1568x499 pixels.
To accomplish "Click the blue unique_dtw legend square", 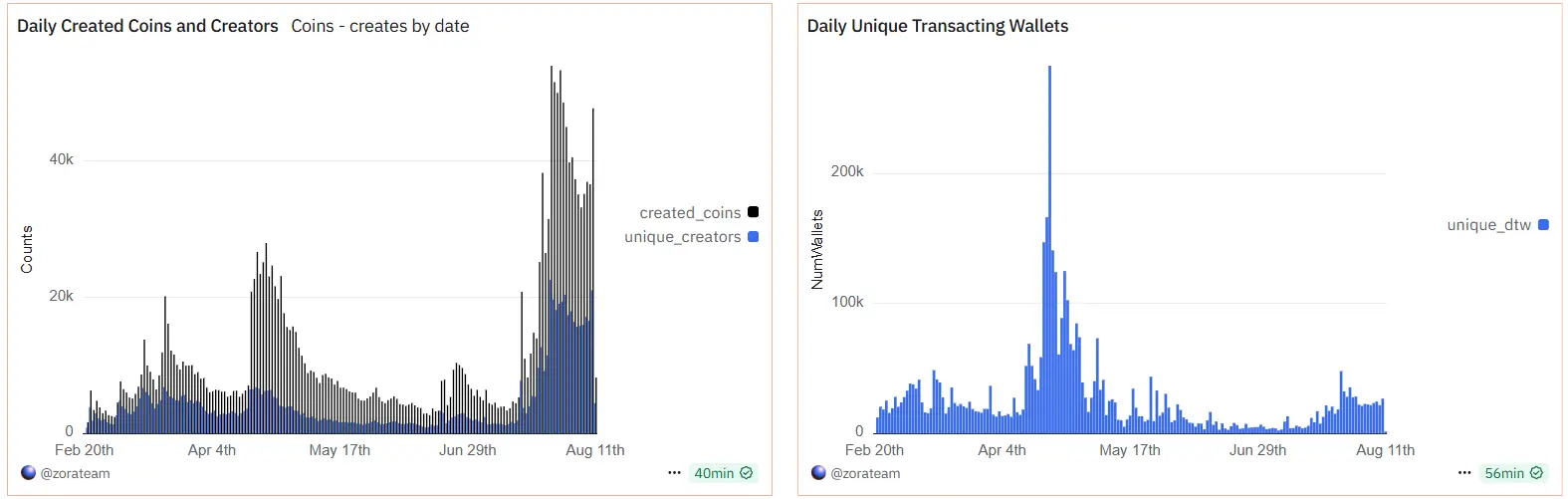I will click(x=1543, y=225).
